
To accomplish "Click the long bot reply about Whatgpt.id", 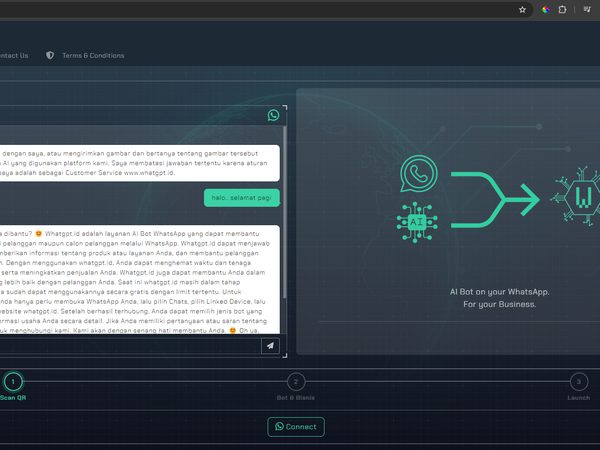I will click(140, 279).
